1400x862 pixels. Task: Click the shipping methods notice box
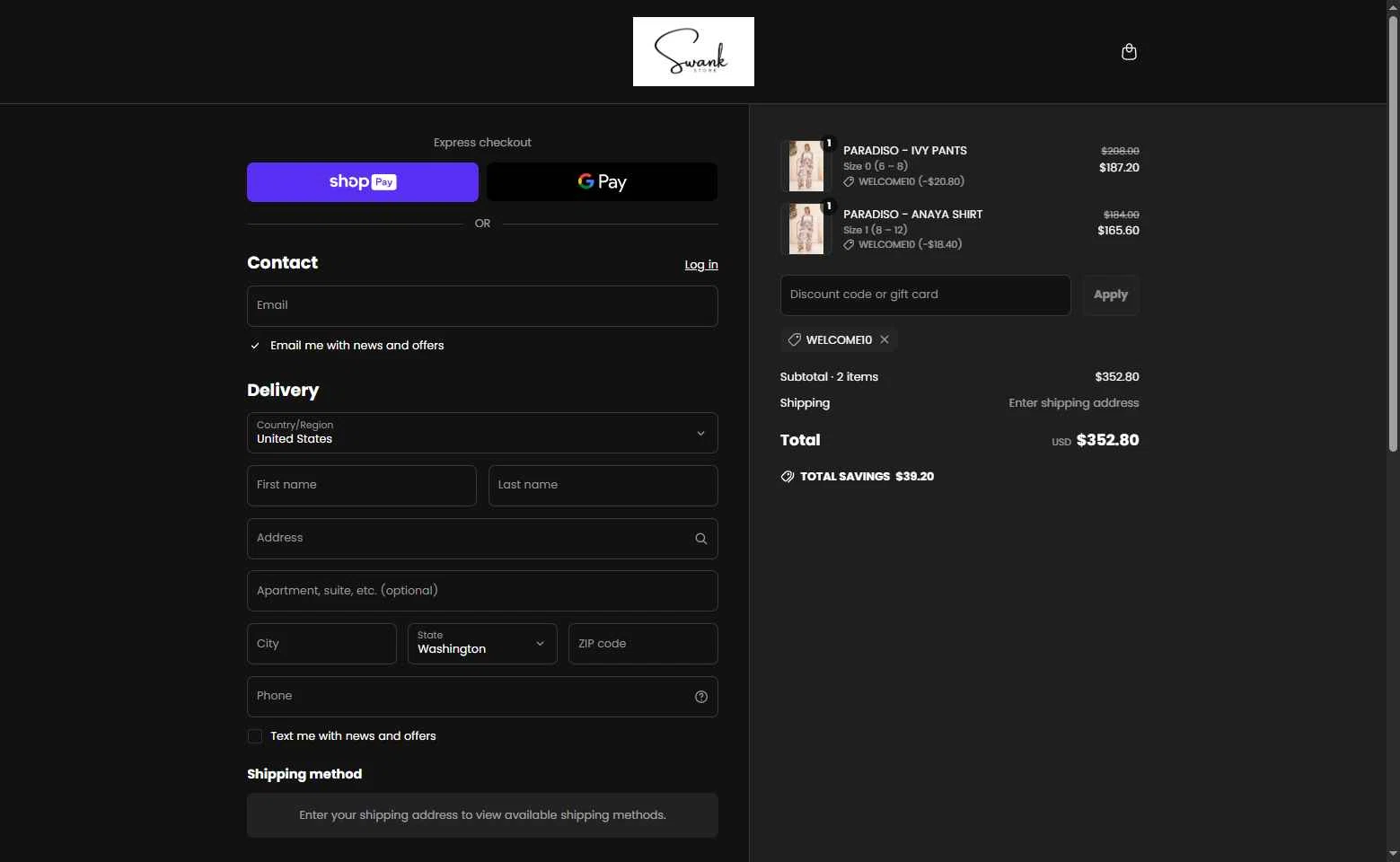coord(482,815)
